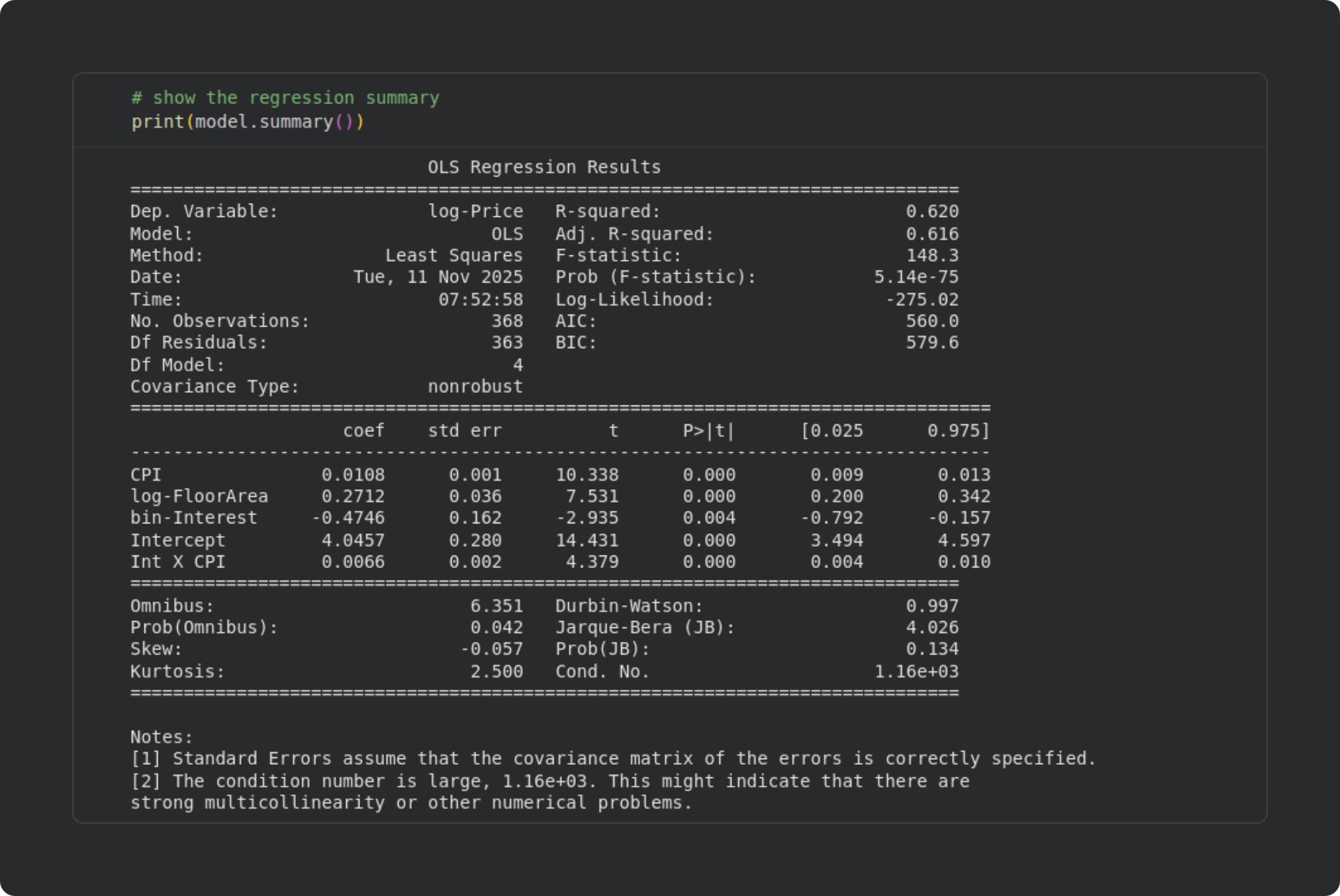Click the multicollinearity warning note text
Viewport: 1340px width, 896px height.
(x=549, y=791)
